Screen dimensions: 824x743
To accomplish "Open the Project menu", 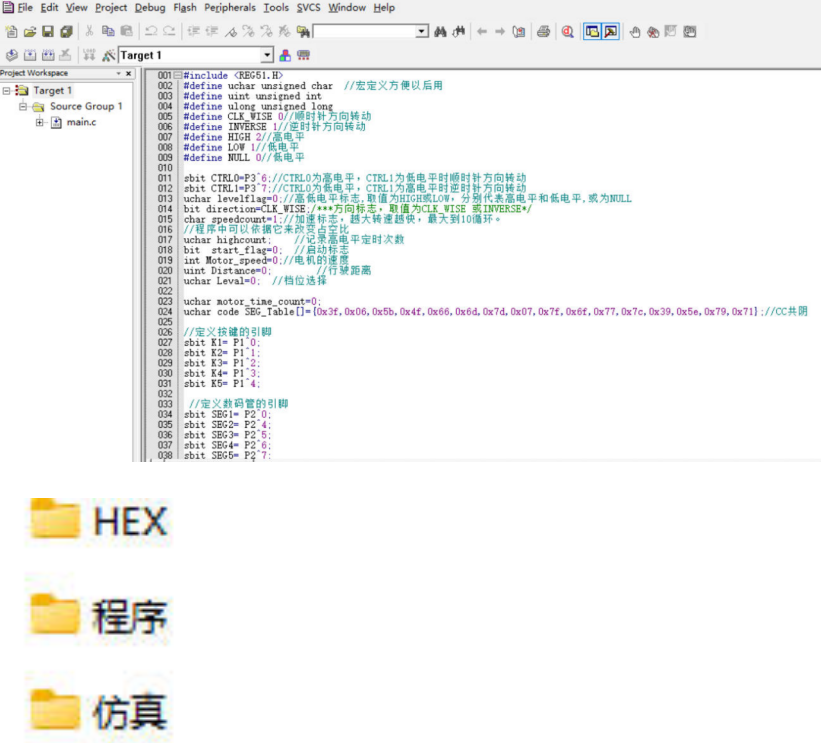I will (x=111, y=7).
